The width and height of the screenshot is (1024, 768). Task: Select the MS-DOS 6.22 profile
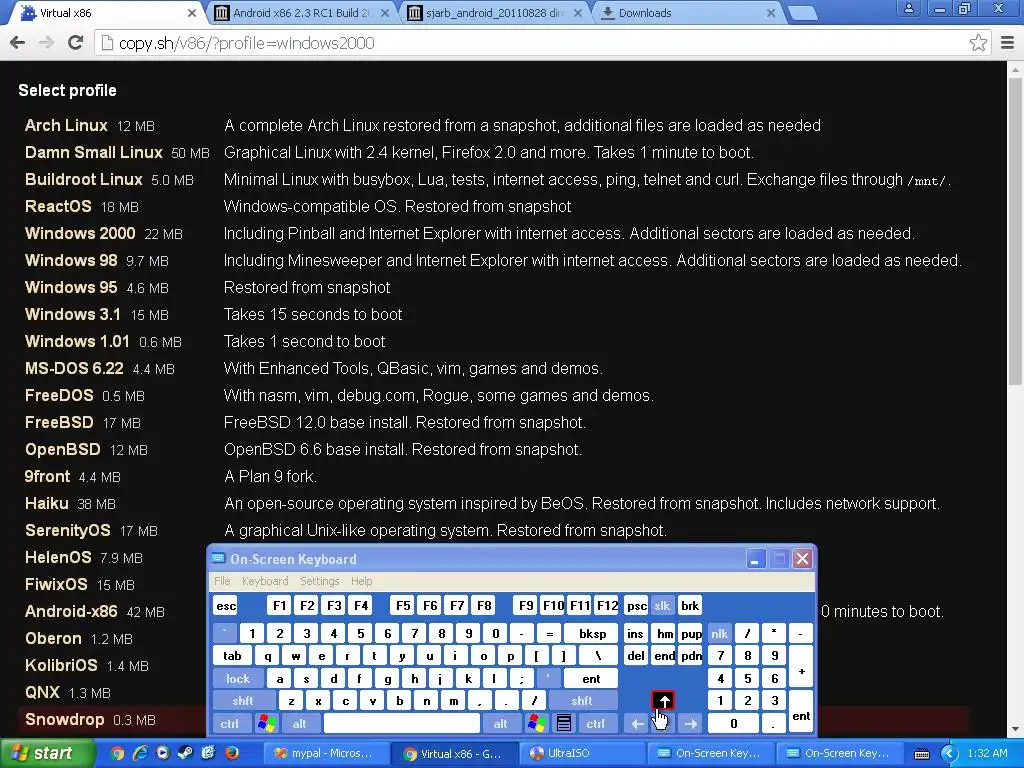[74, 368]
